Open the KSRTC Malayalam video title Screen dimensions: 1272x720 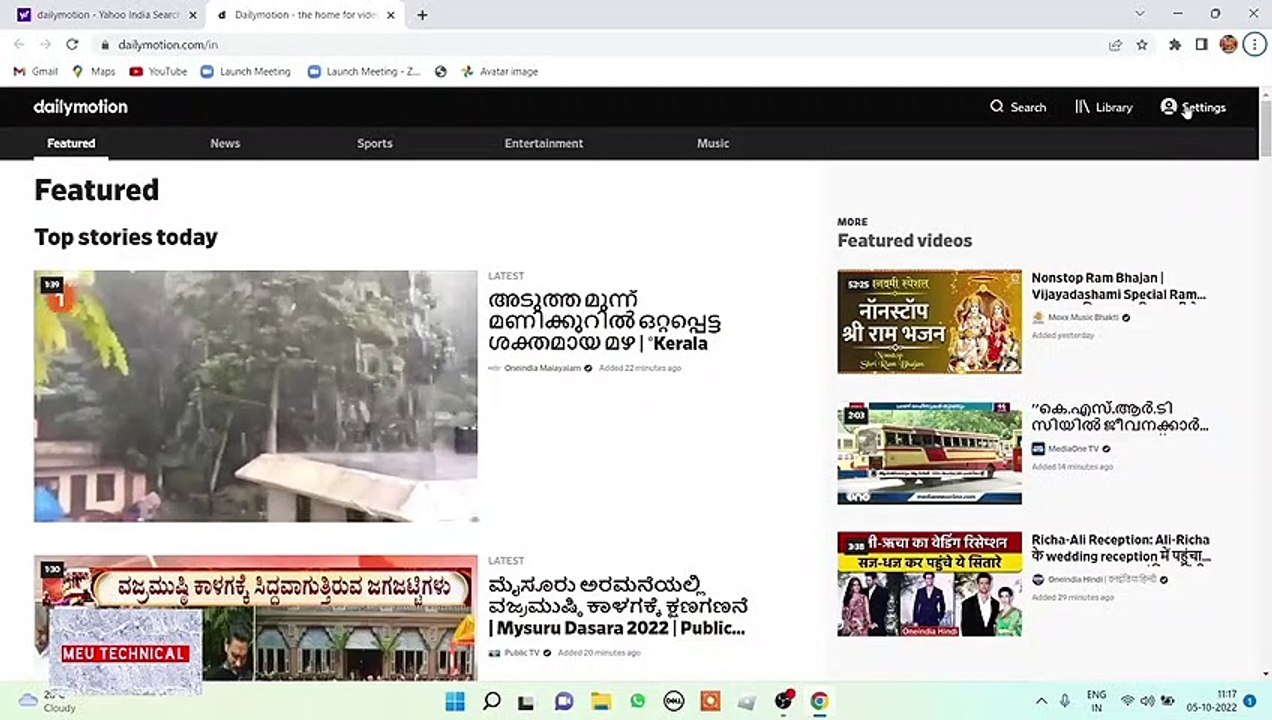1120,417
